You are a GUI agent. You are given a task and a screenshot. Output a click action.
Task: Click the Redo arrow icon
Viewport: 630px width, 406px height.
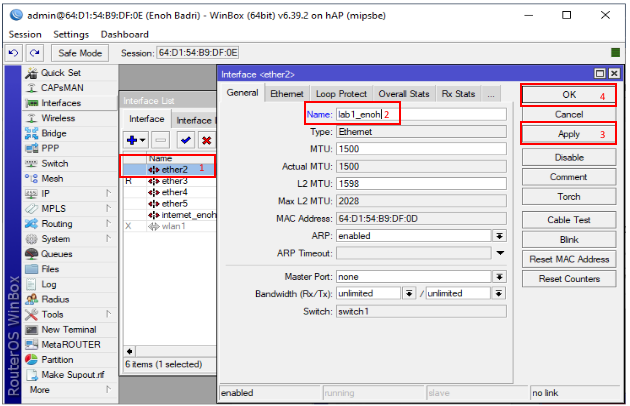[x=35, y=53]
